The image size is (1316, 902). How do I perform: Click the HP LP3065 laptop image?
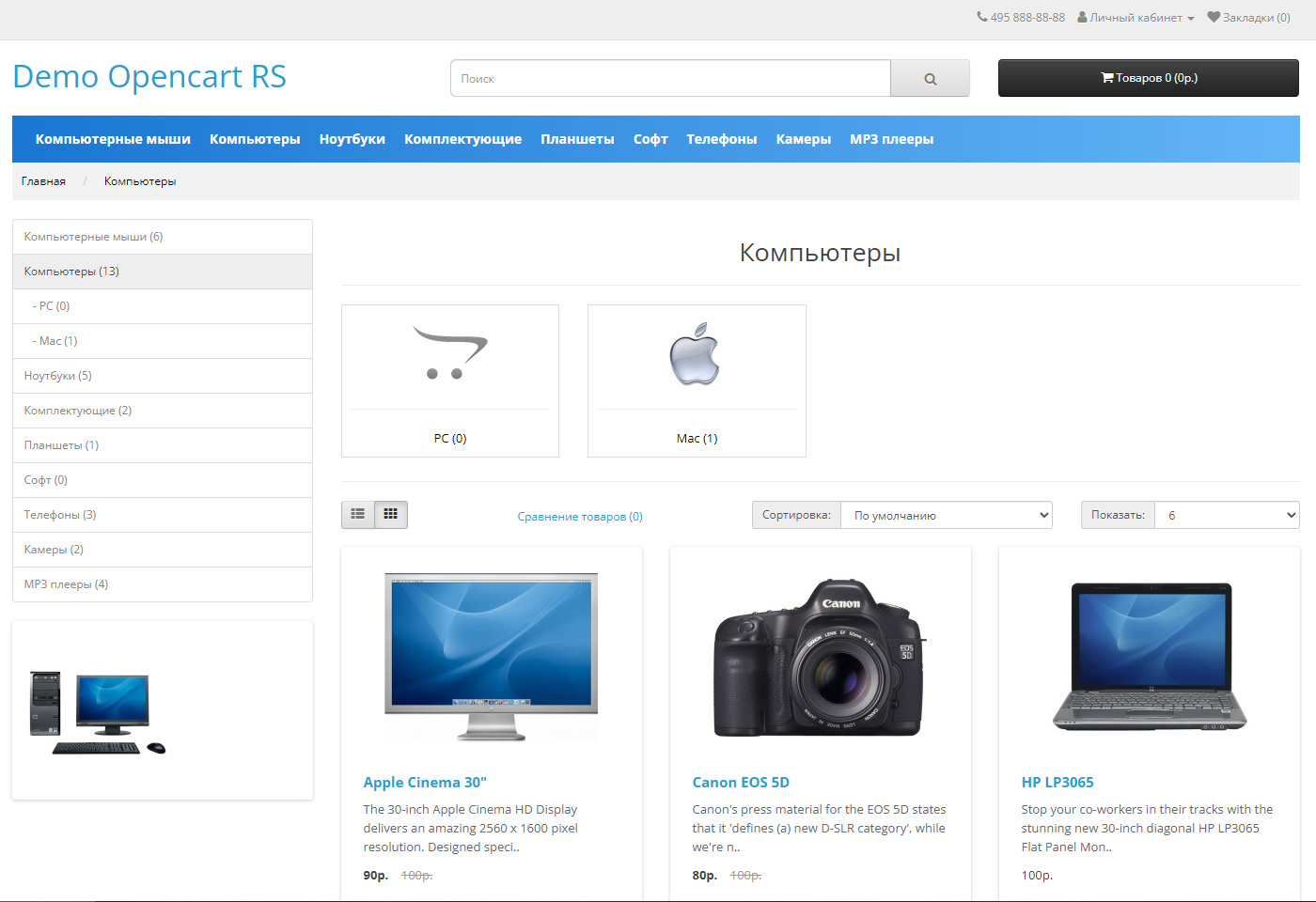tap(1149, 657)
